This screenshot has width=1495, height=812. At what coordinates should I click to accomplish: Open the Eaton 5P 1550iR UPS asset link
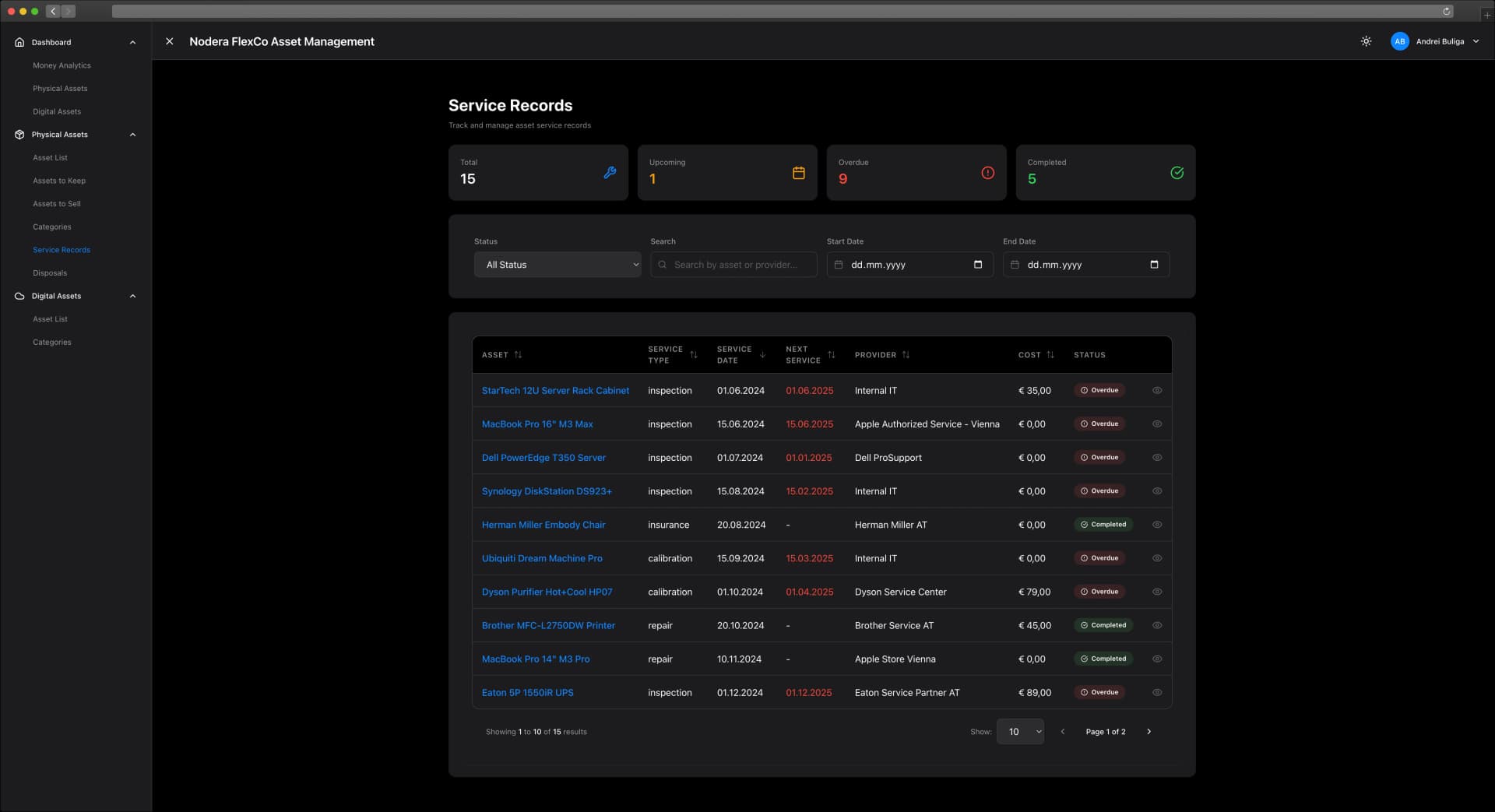(528, 692)
